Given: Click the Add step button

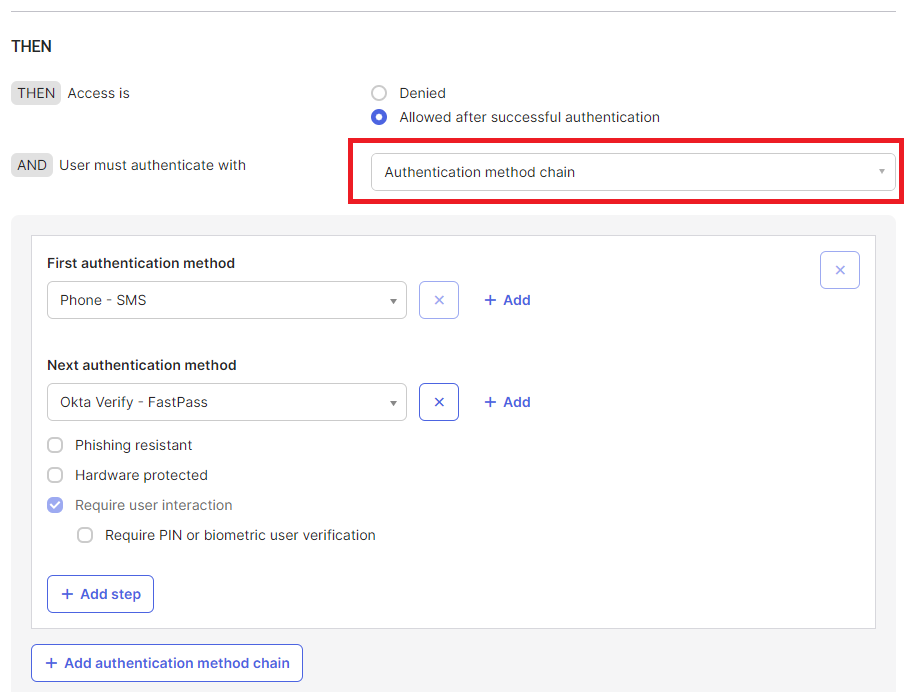Looking at the screenshot, I should point(100,594).
